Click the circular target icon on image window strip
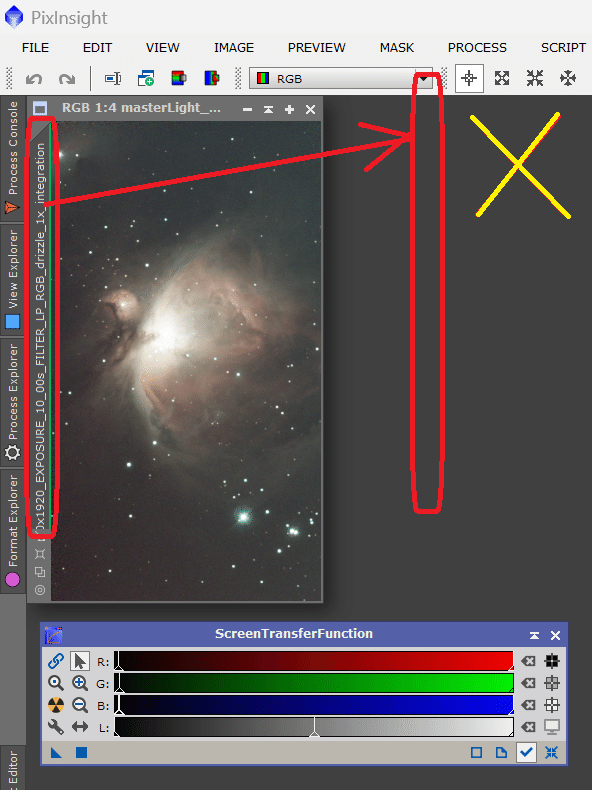 (40, 589)
